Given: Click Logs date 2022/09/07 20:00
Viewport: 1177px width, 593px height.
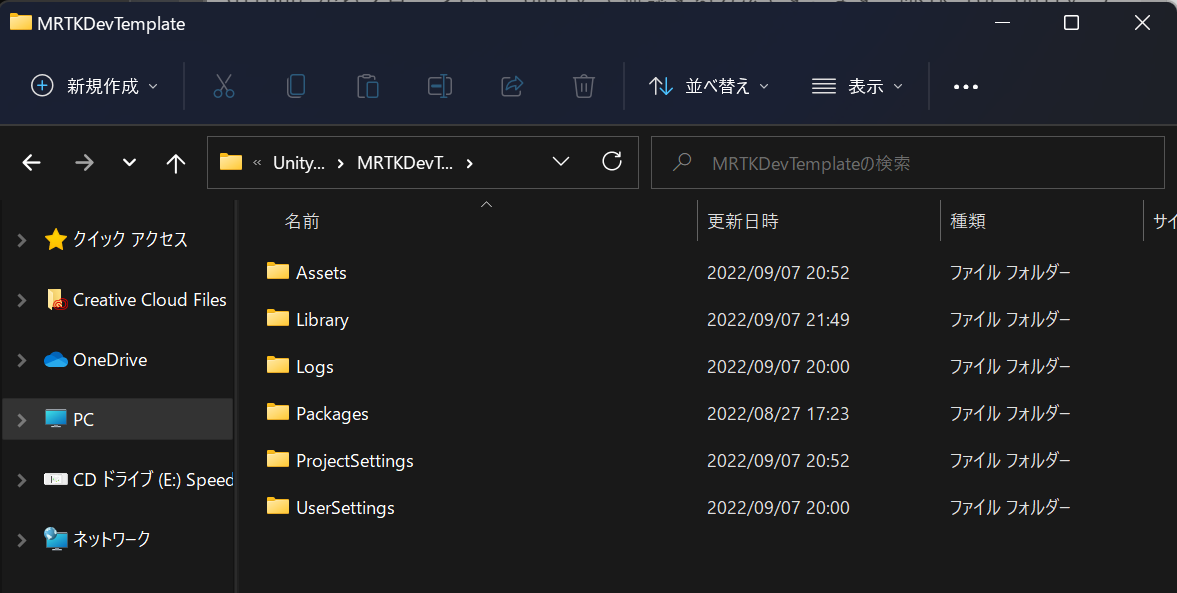Looking at the screenshot, I should tap(778, 366).
